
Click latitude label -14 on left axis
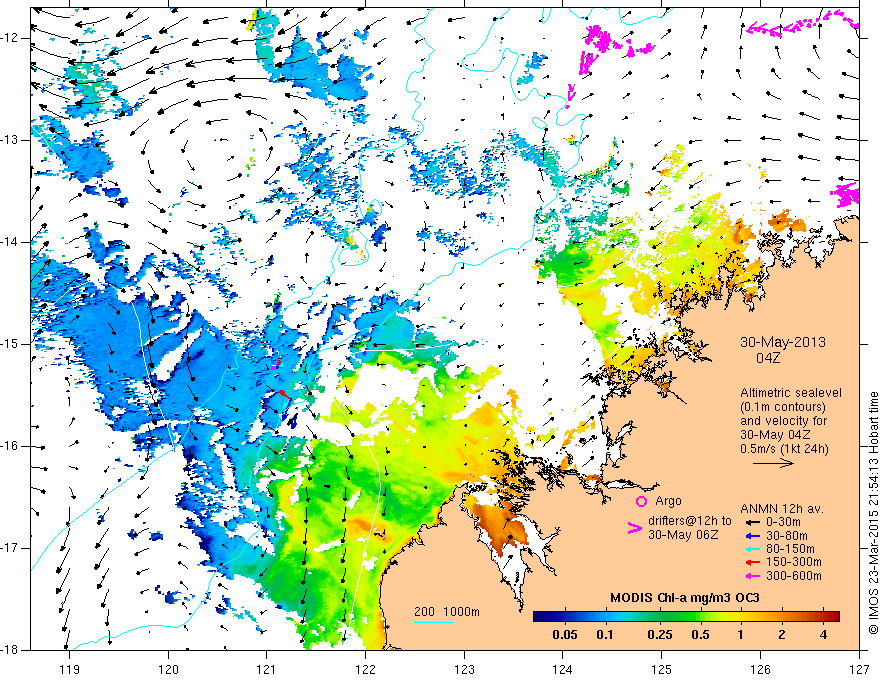10,242
